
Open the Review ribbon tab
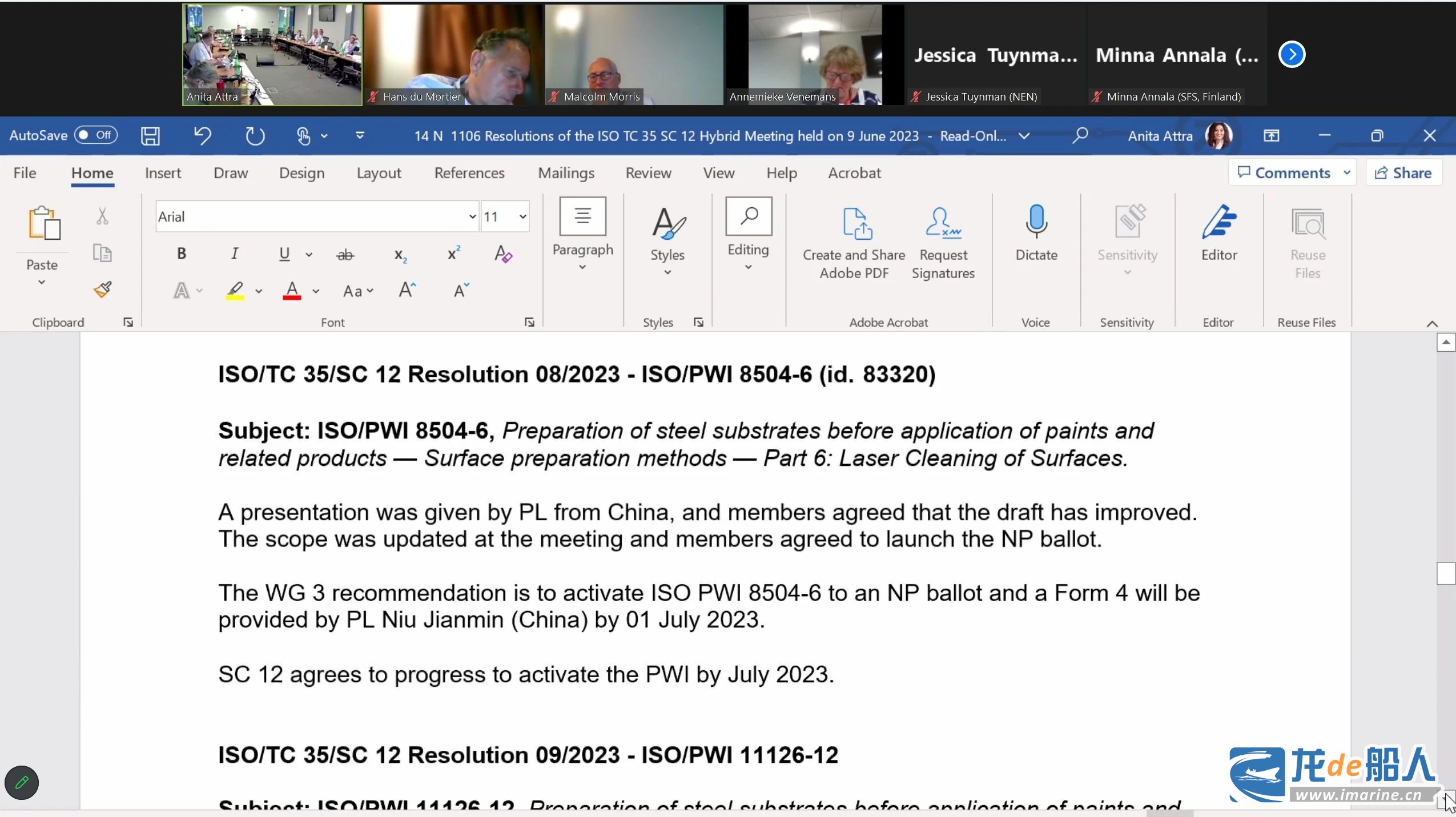648,173
